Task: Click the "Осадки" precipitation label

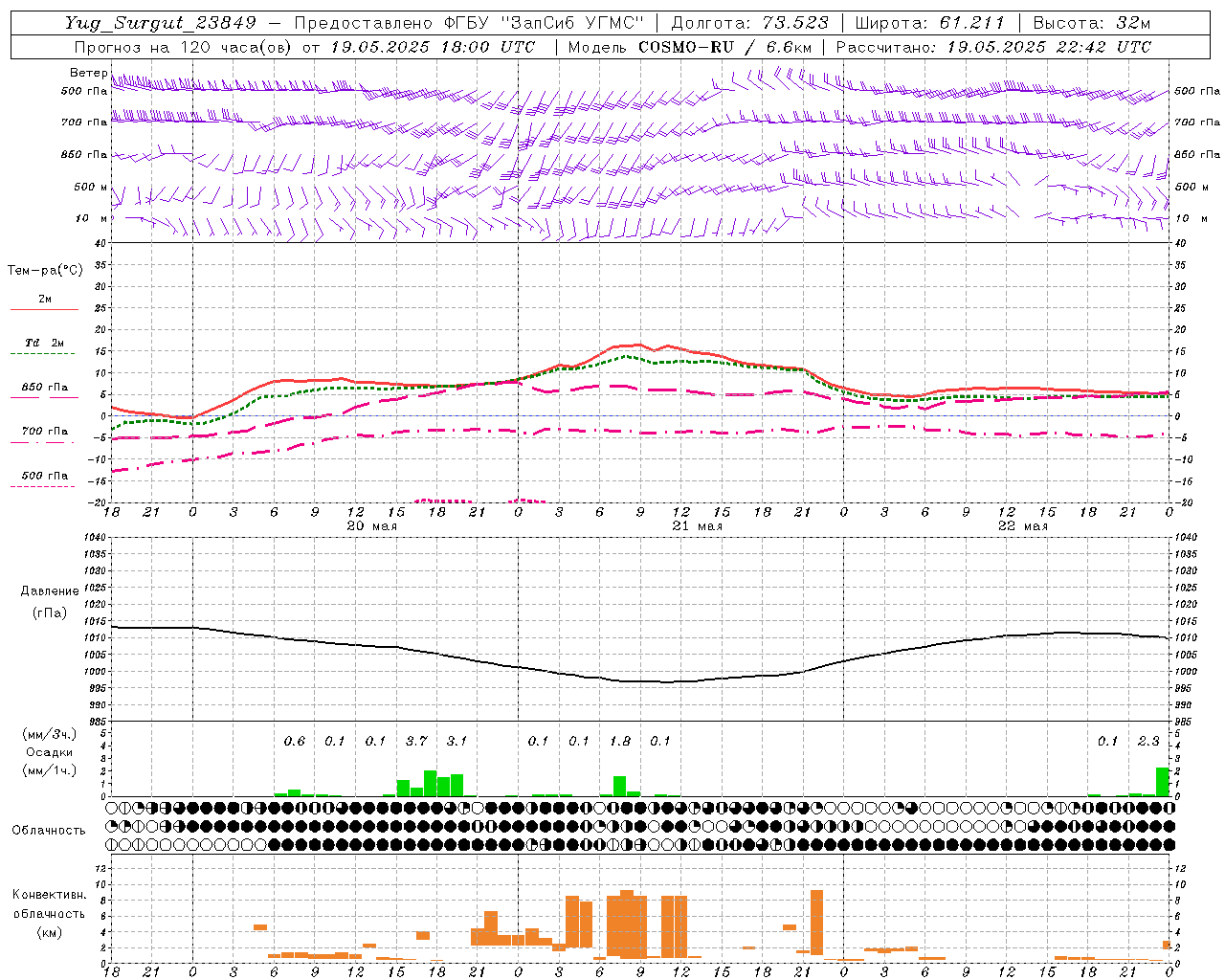Action: (49, 752)
